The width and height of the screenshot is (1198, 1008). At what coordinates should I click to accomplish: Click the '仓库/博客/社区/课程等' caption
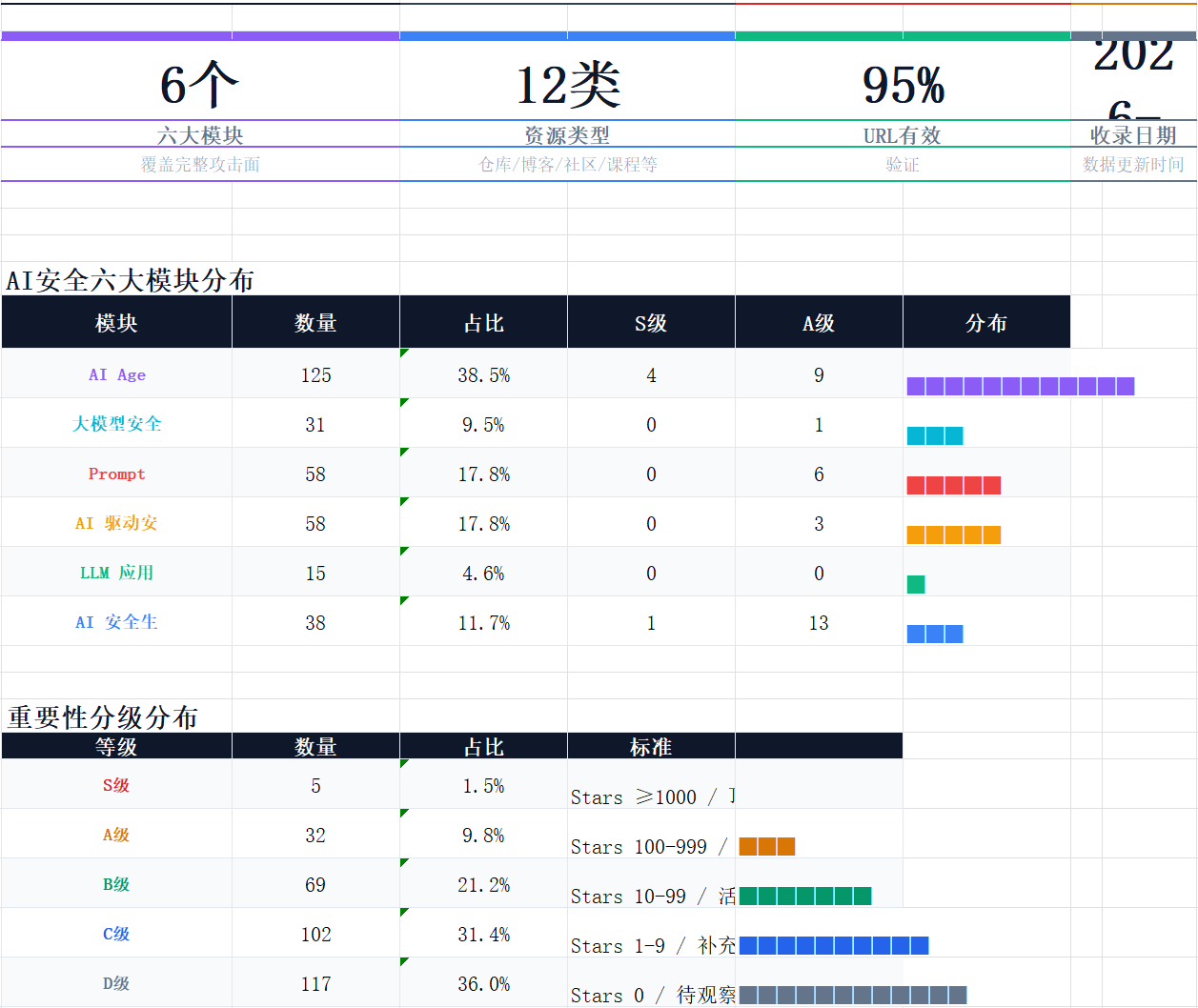pyautogui.click(x=567, y=164)
